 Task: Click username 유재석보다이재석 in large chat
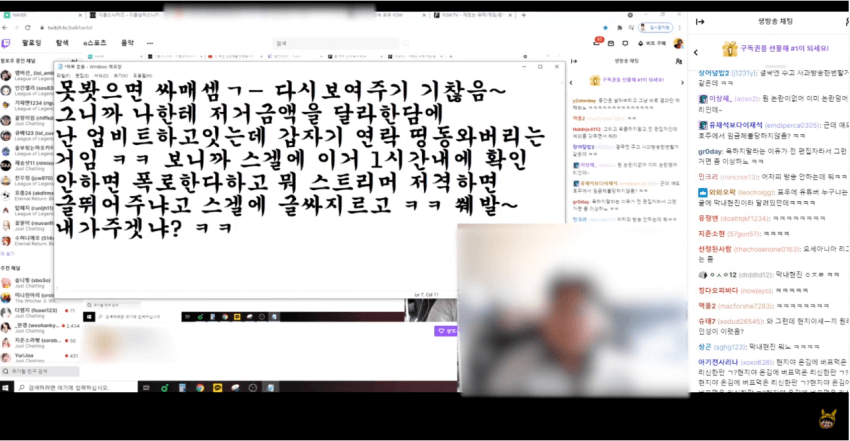[736, 125]
